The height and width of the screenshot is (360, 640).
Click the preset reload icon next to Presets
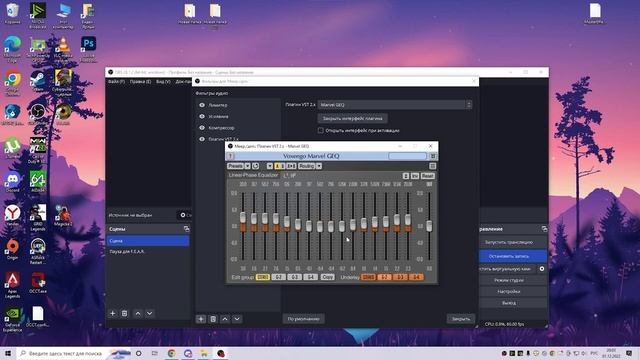pyautogui.click(x=256, y=166)
